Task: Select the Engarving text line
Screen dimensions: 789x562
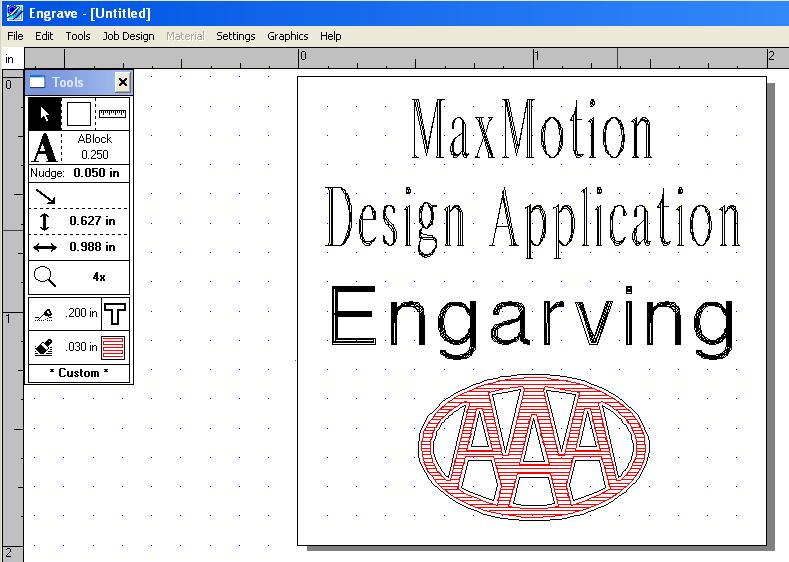Action: [x=532, y=322]
